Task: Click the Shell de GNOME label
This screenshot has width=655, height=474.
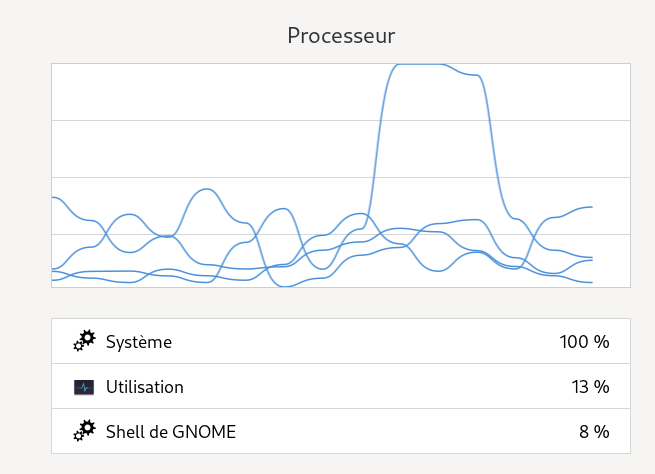Action: click(171, 432)
